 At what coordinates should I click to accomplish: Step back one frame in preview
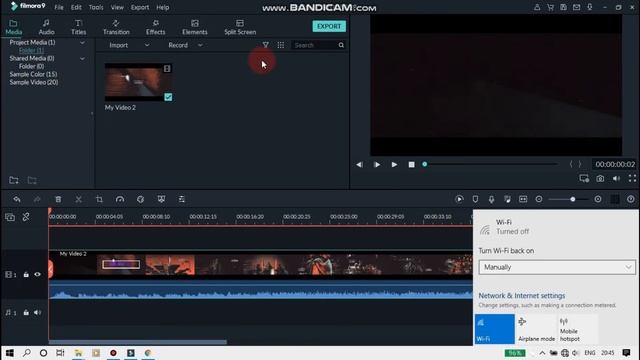click(x=359, y=164)
